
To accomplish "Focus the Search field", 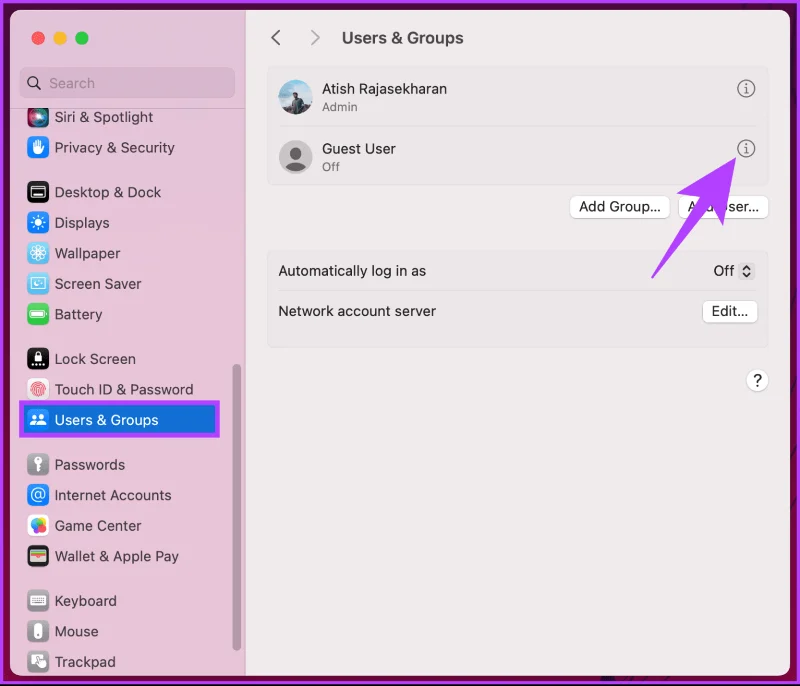I will [x=127, y=83].
